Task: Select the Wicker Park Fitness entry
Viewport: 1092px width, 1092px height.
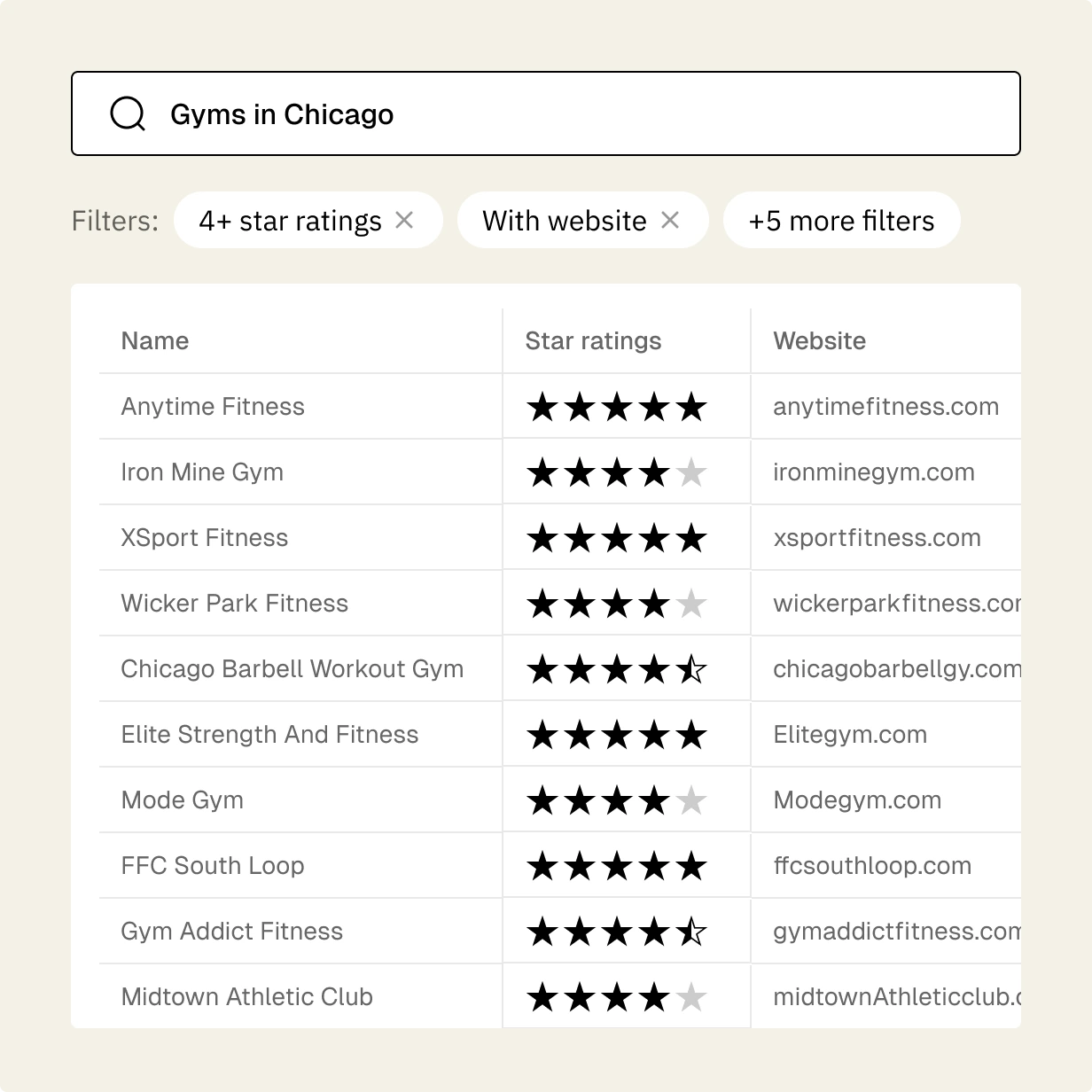Action: 235,604
